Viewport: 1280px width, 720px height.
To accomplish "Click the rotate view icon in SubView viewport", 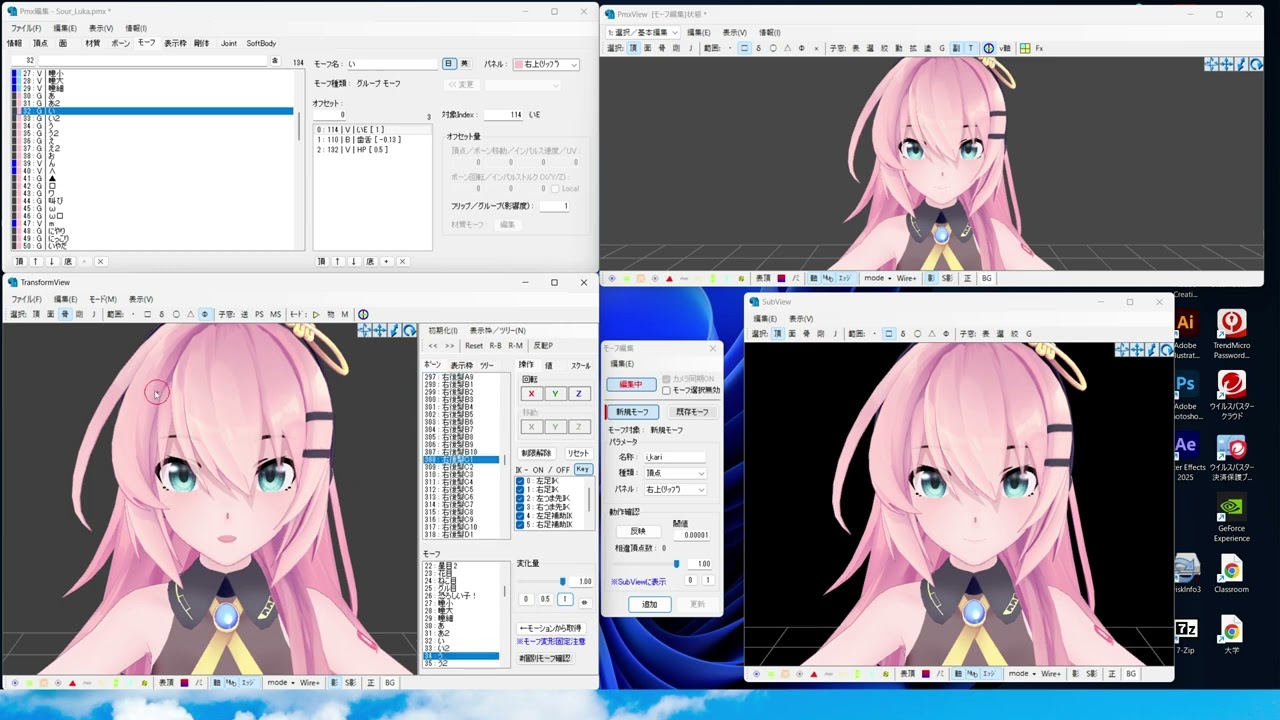I will click(1166, 349).
